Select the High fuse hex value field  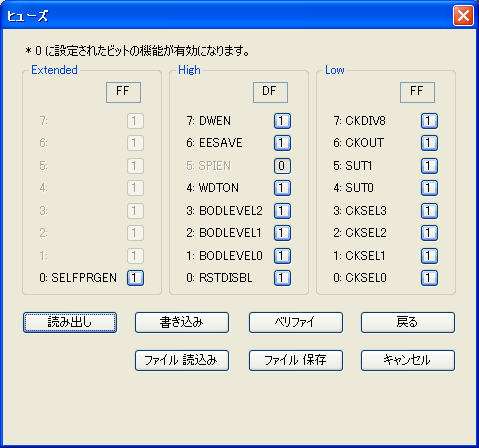(270, 92)
